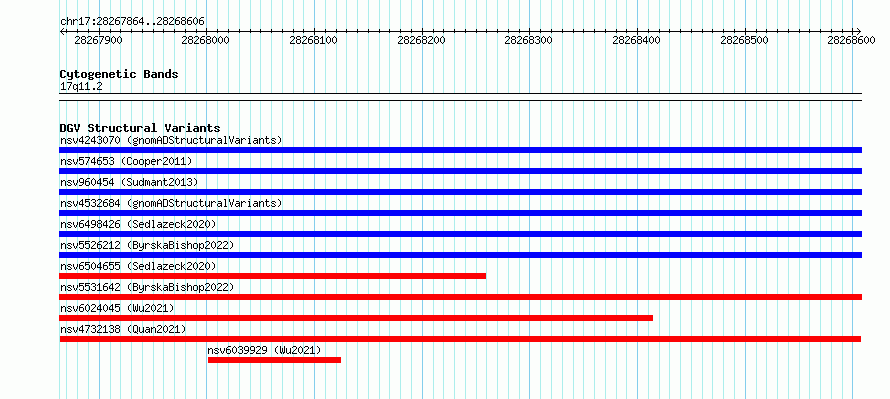The width and height of the screenshot is (890, 399).
Task: Click the blue bar for nsv960454
Action: [460, 192]
